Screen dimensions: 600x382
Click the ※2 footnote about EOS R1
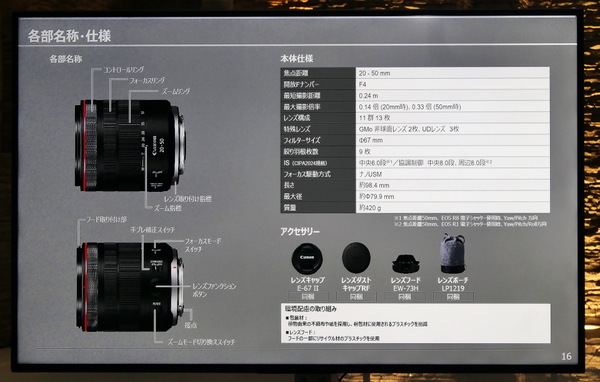pos(471,224)
